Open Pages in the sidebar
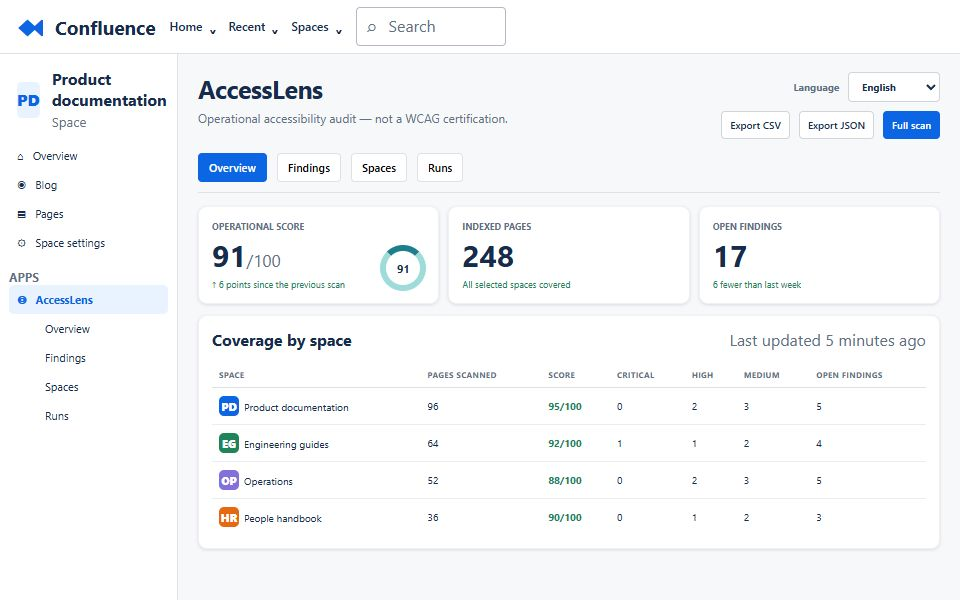Viewport: 960px width, 600px height. (x=88, y=214)
